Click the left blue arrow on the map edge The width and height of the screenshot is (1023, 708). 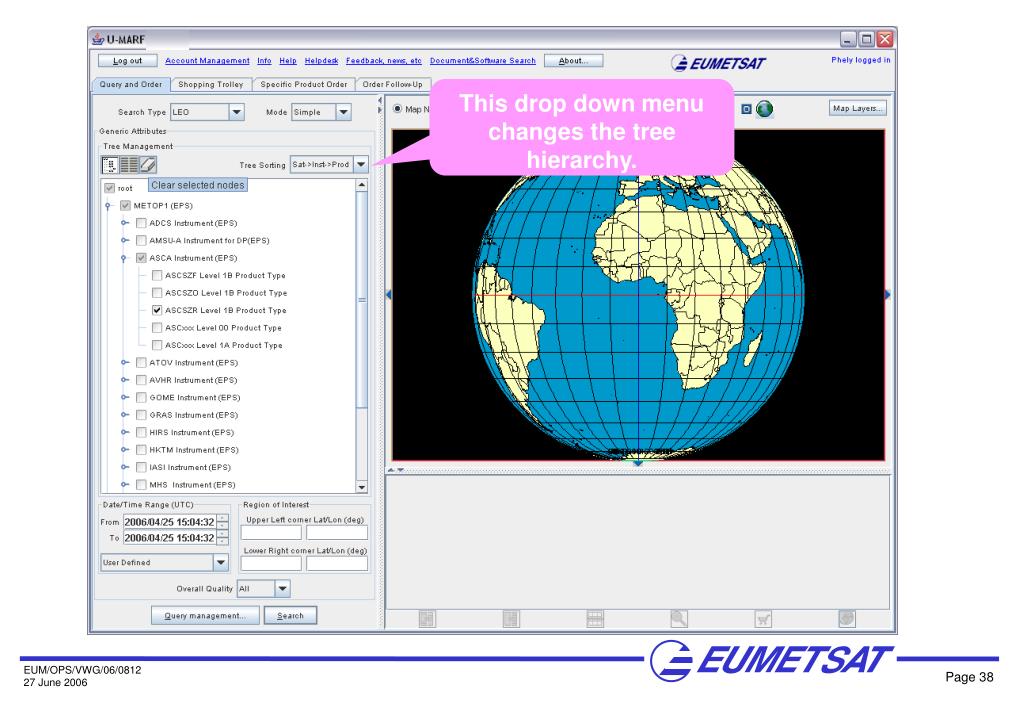pos(389,295)
